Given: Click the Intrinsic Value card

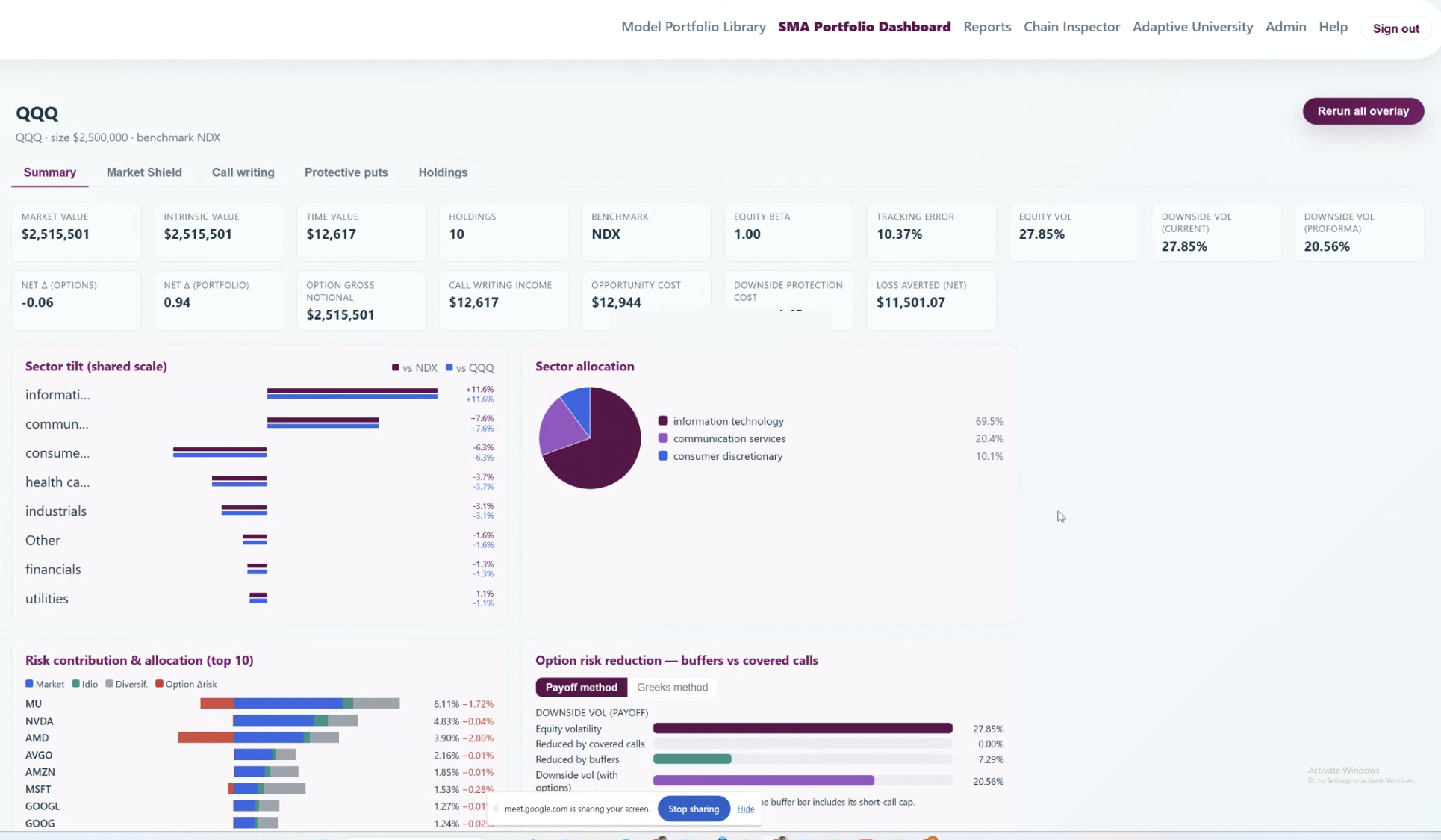Looking at the screenshot, I should tap(219, 232).
